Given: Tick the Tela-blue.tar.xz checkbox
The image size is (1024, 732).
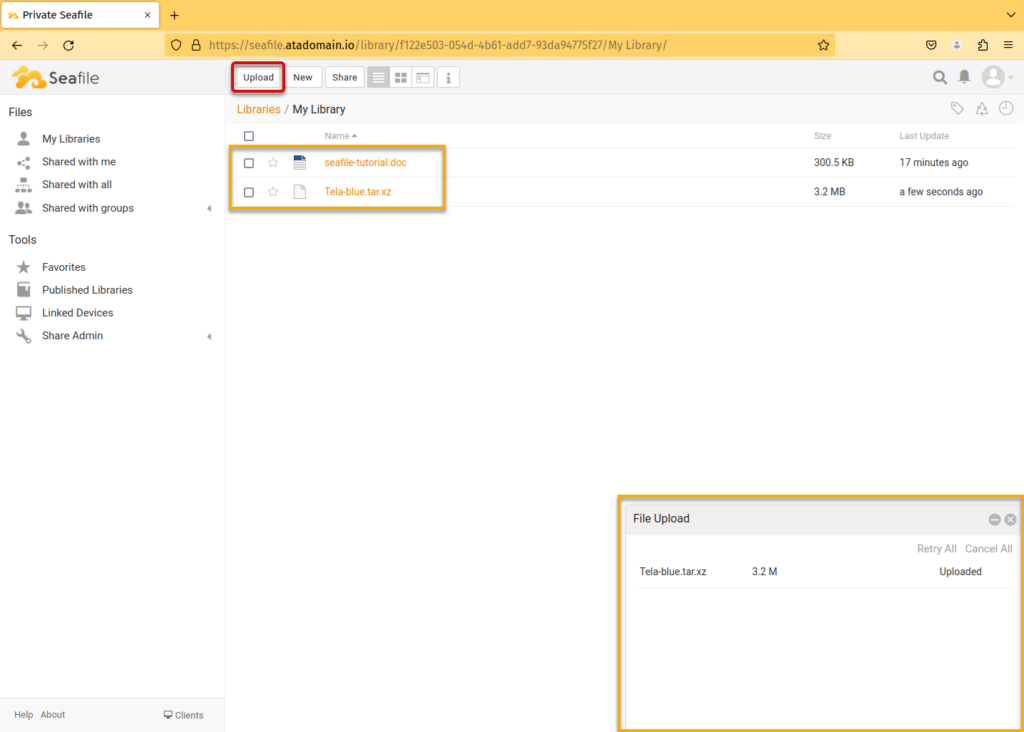Looking at the screenshot, I should click(x=249, y=192).
